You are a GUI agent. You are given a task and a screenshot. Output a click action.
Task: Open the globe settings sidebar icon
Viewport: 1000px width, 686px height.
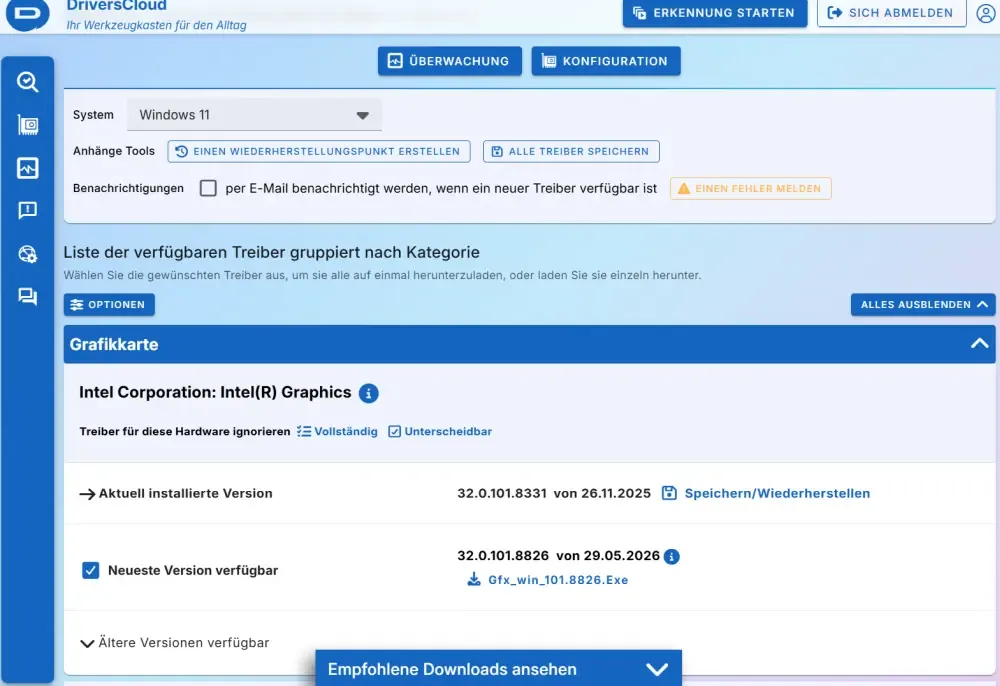click(27, 254)
